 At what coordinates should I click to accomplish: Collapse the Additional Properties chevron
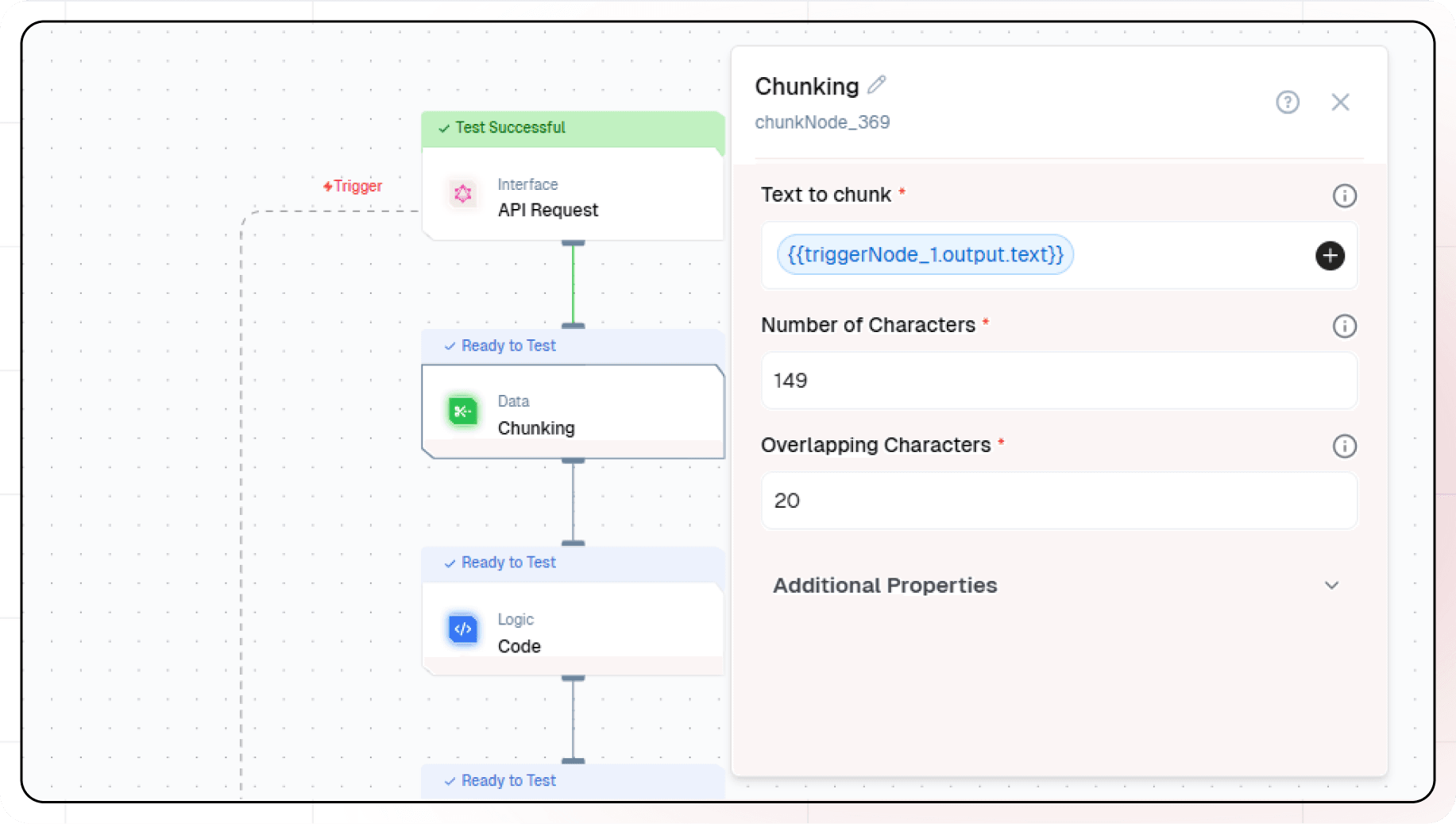coord(1331,586)
